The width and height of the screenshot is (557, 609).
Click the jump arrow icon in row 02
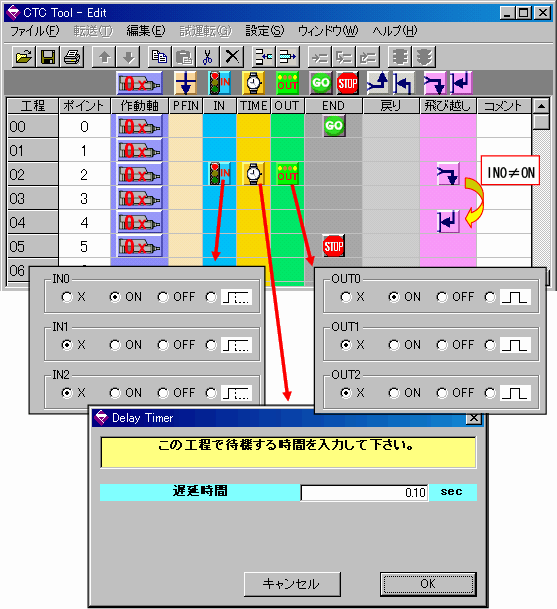coord(447,174)
